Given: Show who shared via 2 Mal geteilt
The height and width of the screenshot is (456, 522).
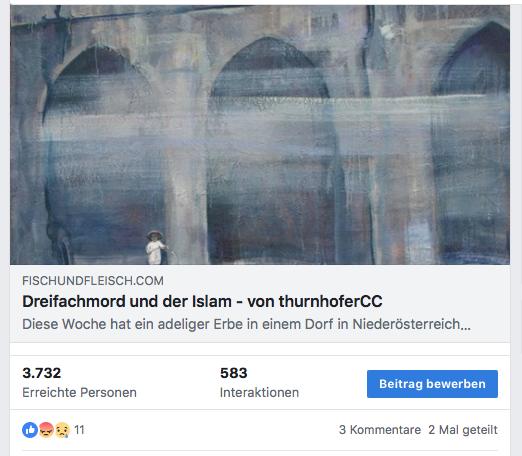Looking at the screenshot, I should [463, 430].
